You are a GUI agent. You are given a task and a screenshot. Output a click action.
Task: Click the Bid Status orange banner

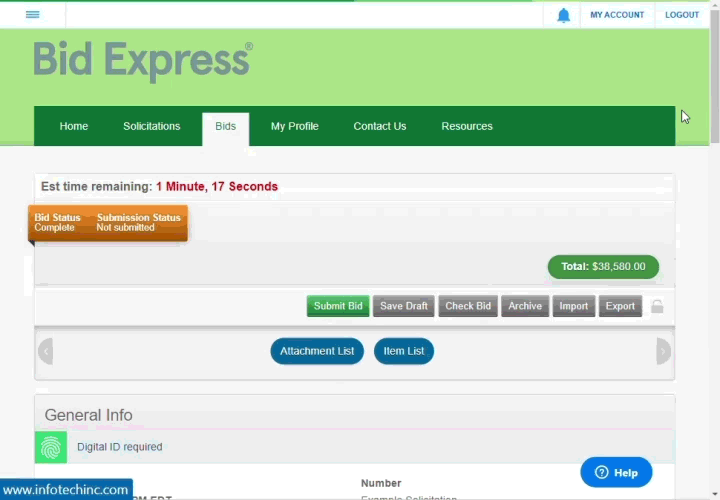(x=108, y=223)
